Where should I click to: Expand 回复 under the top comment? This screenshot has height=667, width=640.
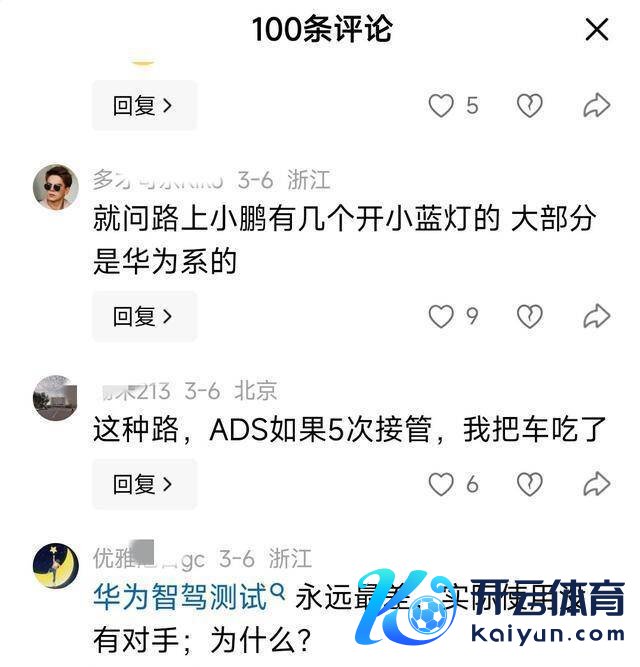pos(144,105)
